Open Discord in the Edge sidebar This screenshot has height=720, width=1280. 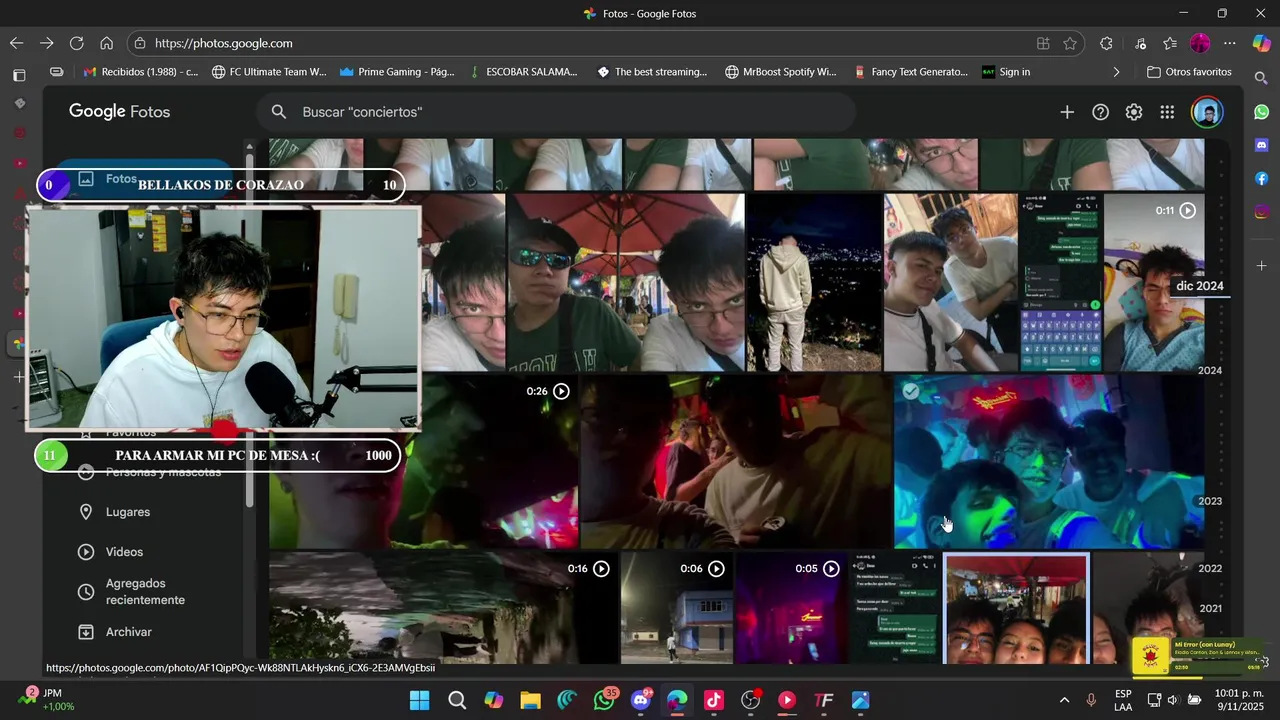(1261, 145)
